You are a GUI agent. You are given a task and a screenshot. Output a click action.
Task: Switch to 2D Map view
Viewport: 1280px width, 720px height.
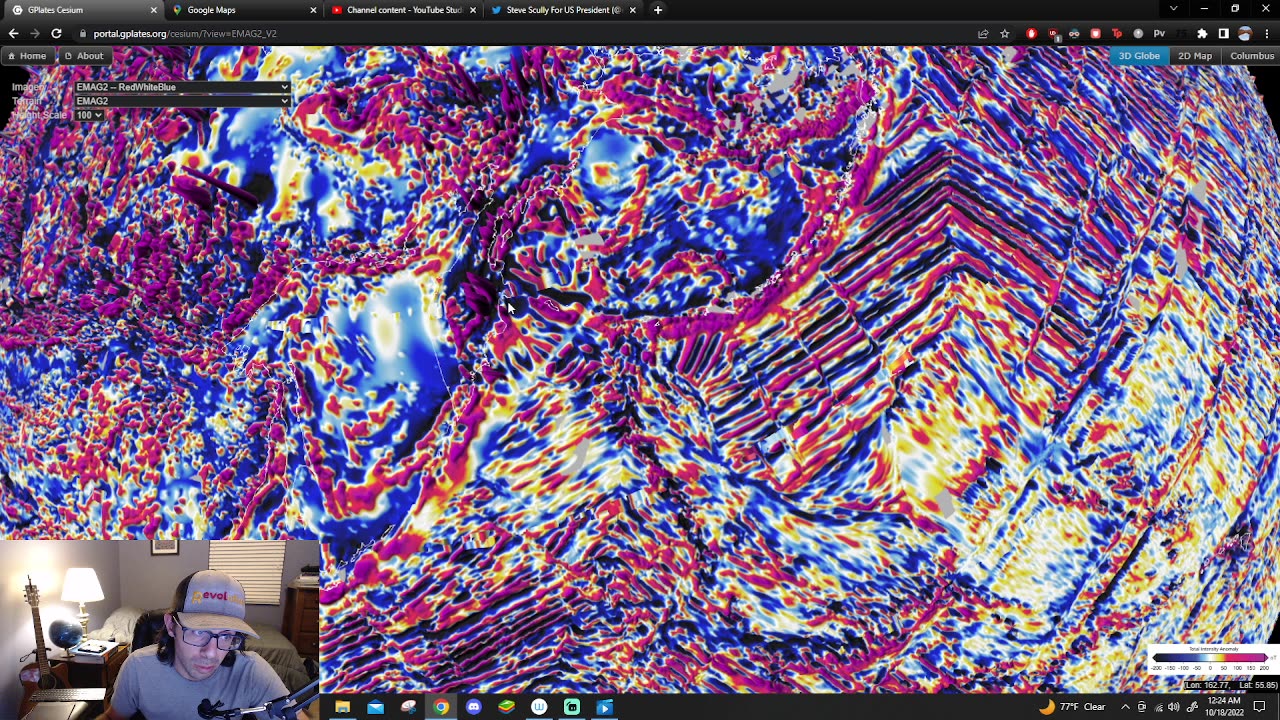pos(1195,56)
